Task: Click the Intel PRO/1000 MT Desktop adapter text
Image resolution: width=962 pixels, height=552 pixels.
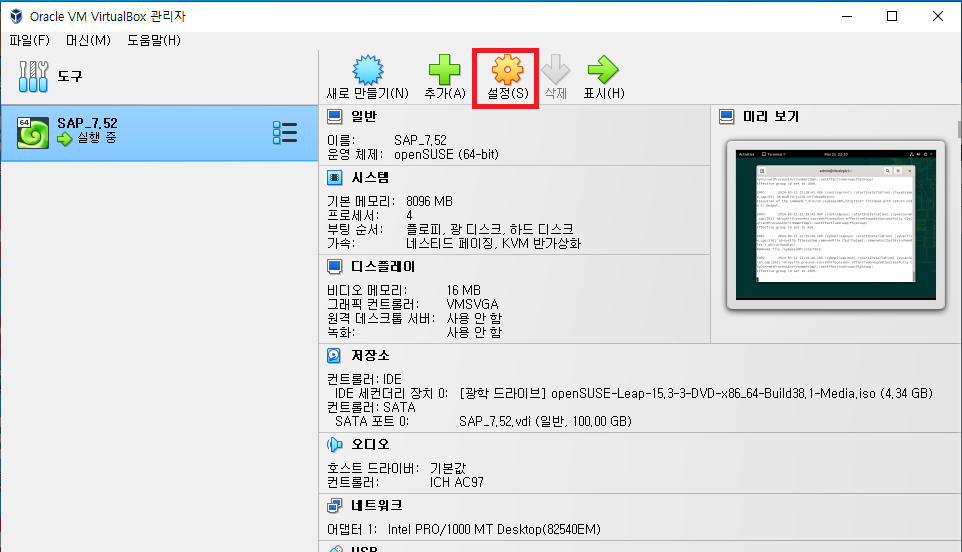Action: [x=494, y=530]
